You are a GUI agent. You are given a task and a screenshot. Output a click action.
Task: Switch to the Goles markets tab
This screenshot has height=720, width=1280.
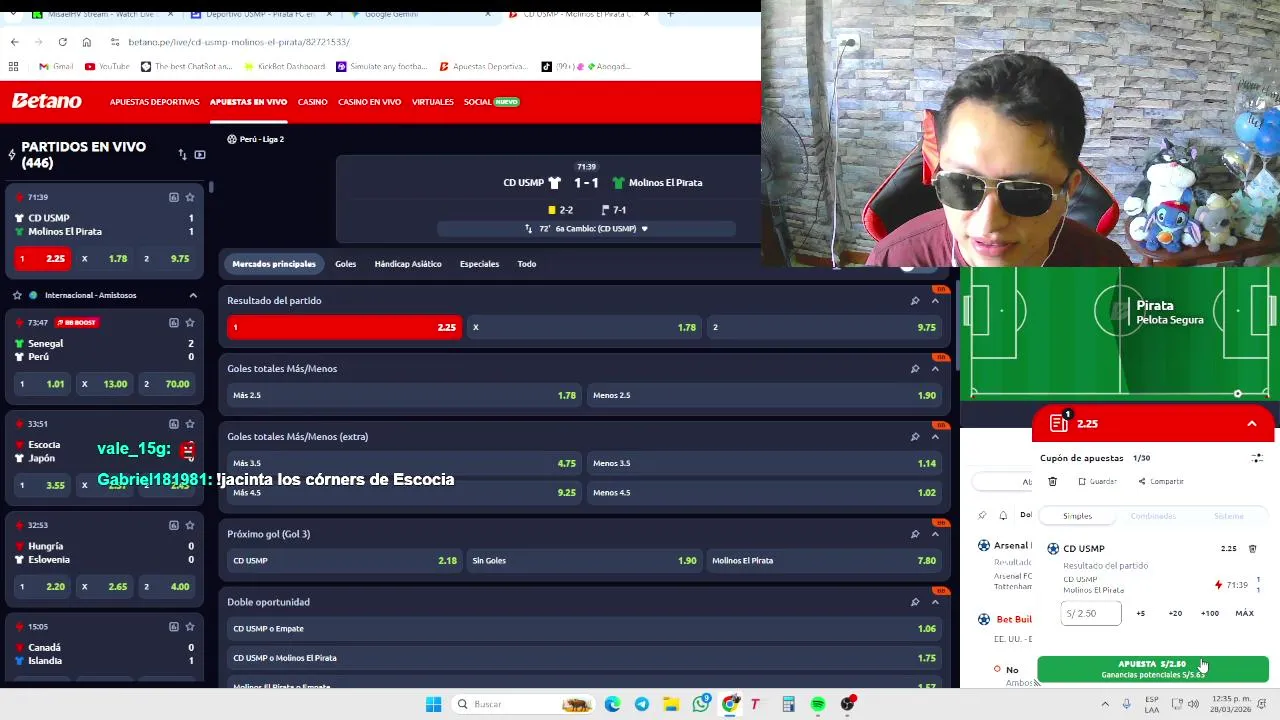(345, 264)
